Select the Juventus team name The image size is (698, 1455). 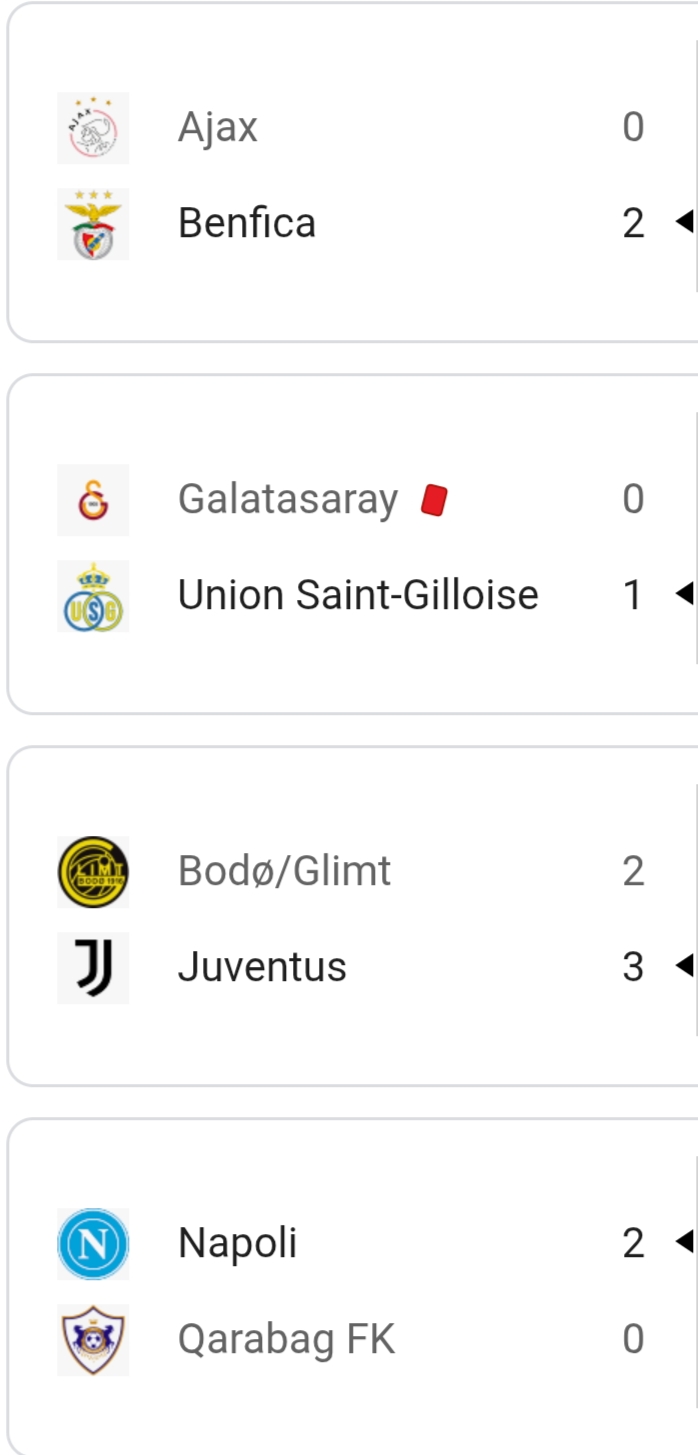point(262,968)
